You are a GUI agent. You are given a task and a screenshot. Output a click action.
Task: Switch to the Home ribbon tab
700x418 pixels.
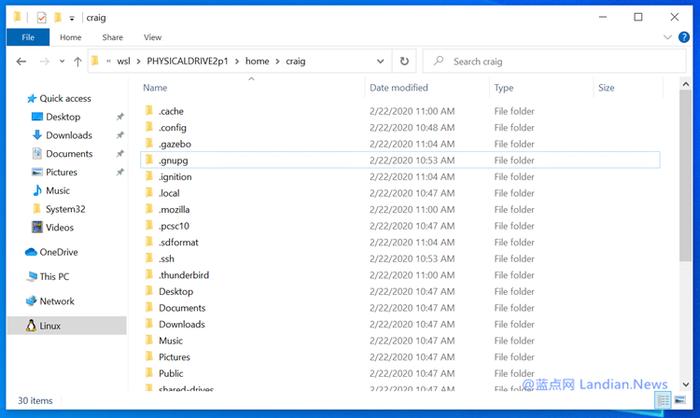click(71, 38)
